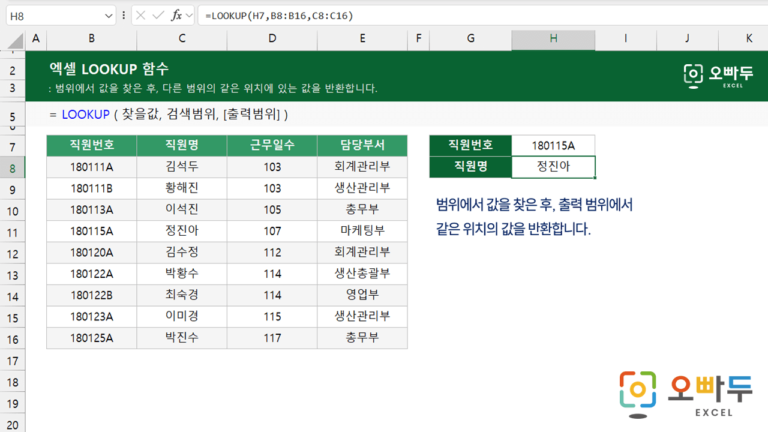
Task: Click the 직원명 table header cell in column C
Action: [x=182, y=145]
